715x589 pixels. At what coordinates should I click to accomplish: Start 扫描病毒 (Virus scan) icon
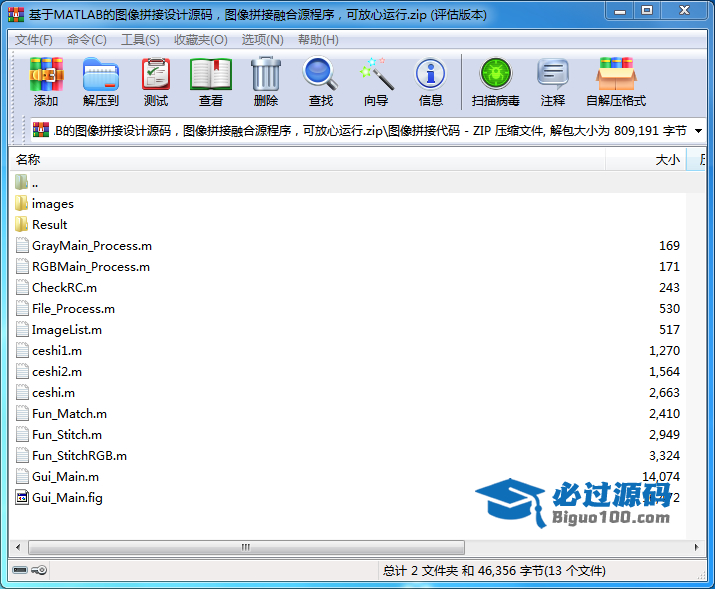[496, 74]
